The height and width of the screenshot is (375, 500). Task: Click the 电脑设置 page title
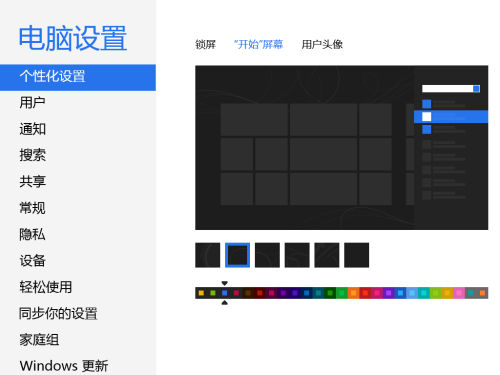(x=73, y=38)
